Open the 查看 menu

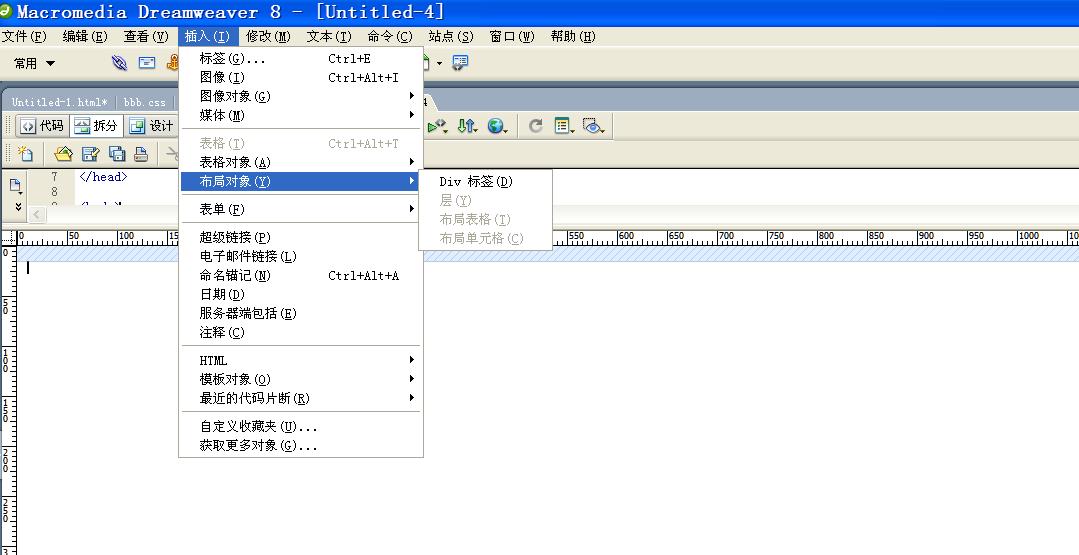146,36
